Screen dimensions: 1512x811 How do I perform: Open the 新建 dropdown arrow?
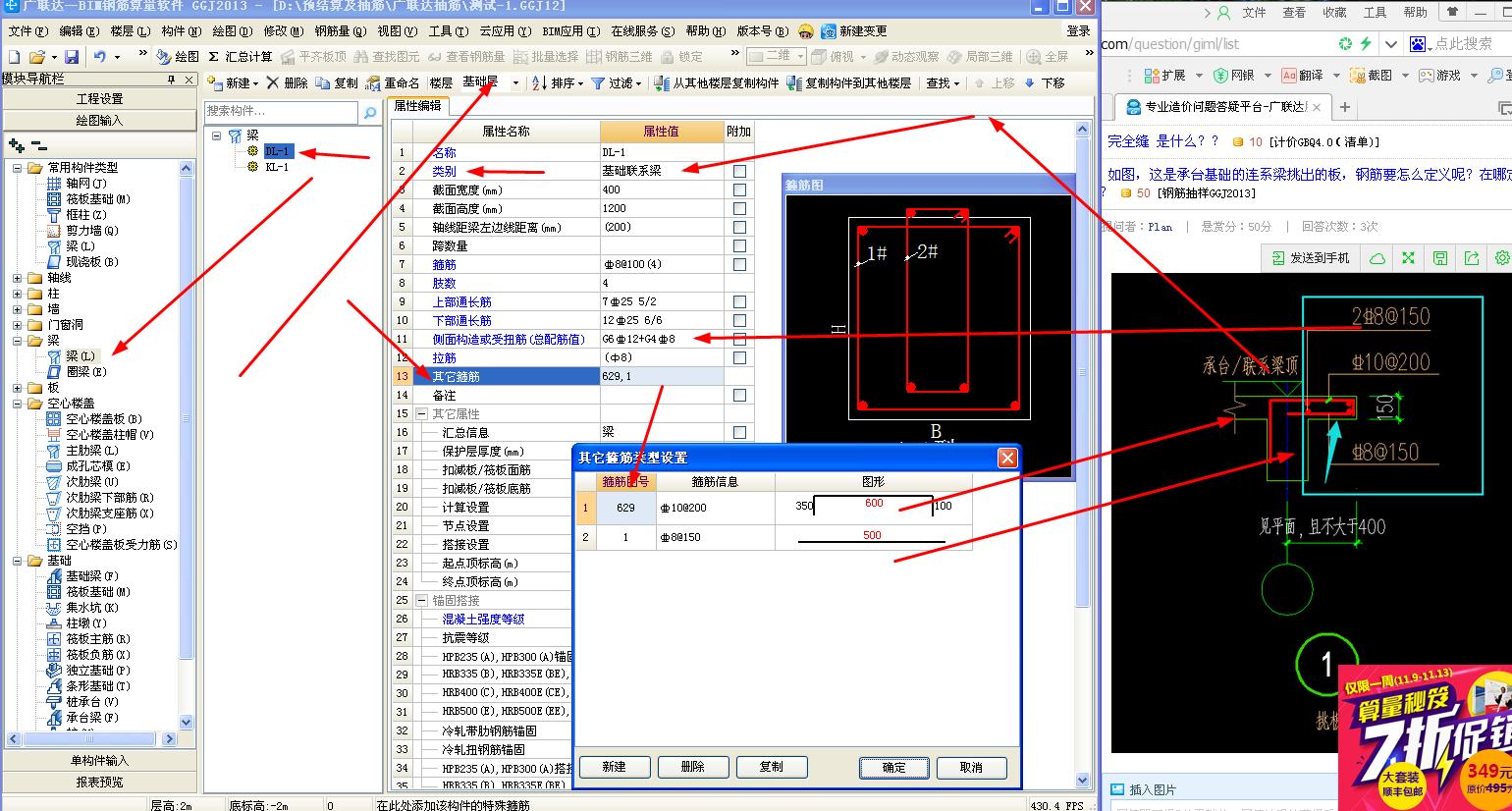[255, 83]
